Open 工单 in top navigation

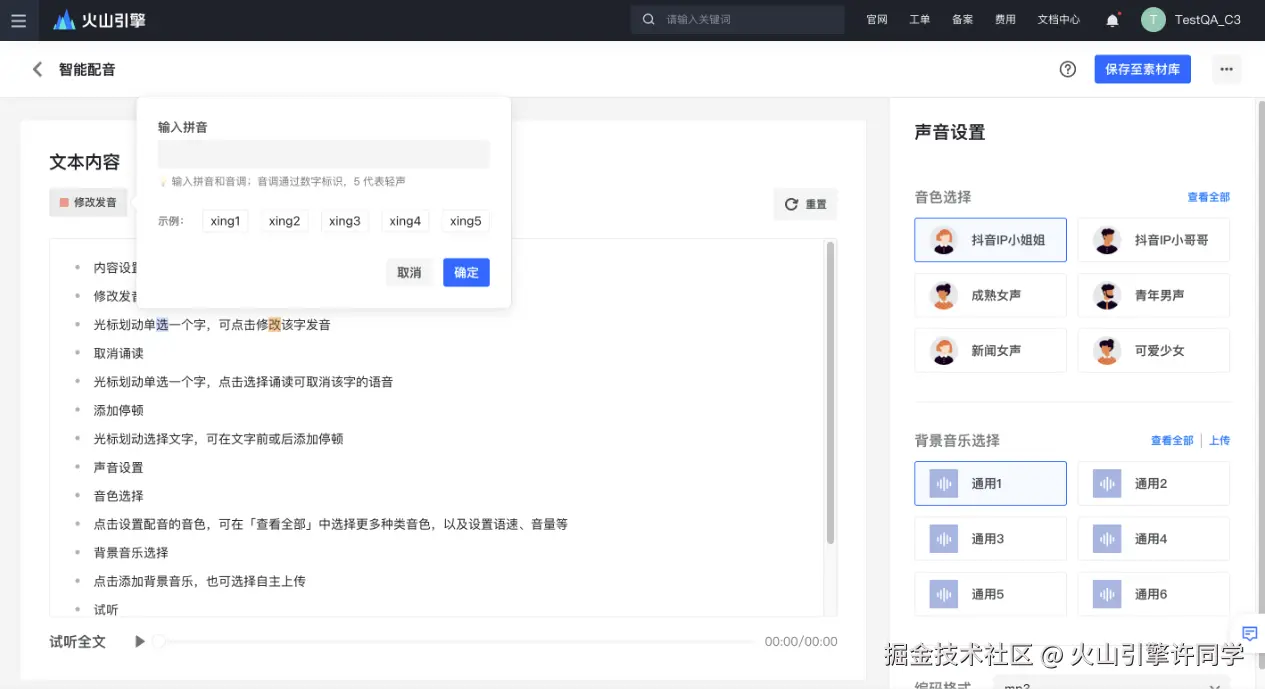tap(919, 19)
